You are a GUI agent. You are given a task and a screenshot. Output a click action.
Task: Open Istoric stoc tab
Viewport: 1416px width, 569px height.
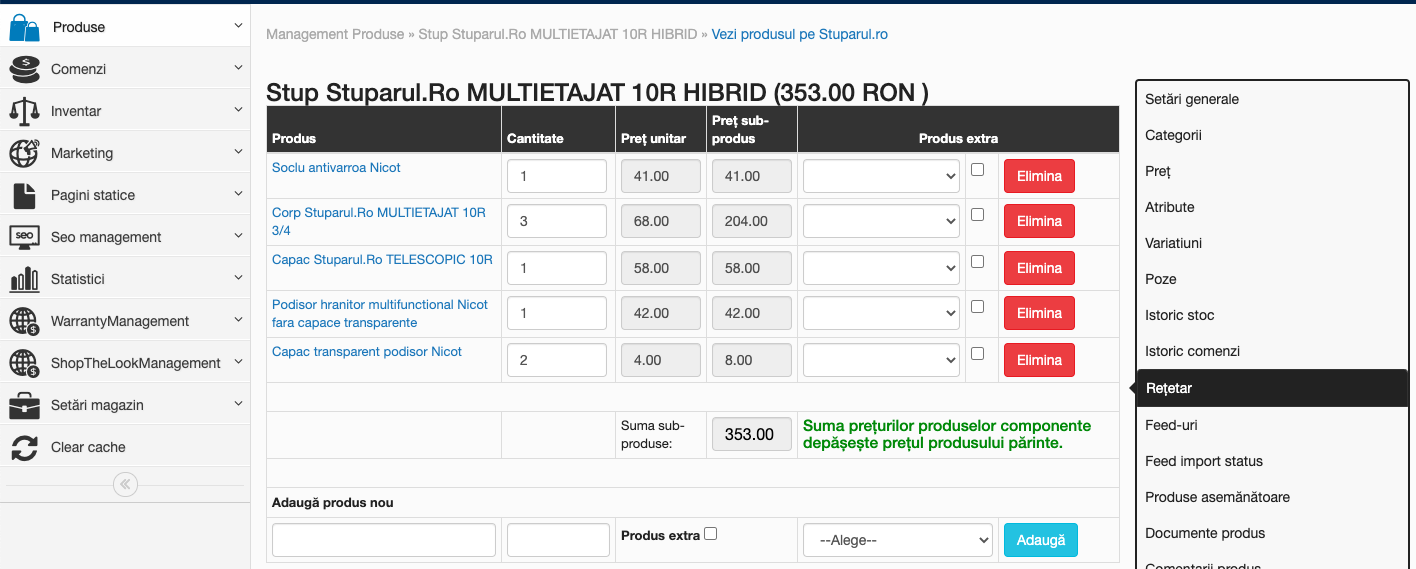[1180, 315]
